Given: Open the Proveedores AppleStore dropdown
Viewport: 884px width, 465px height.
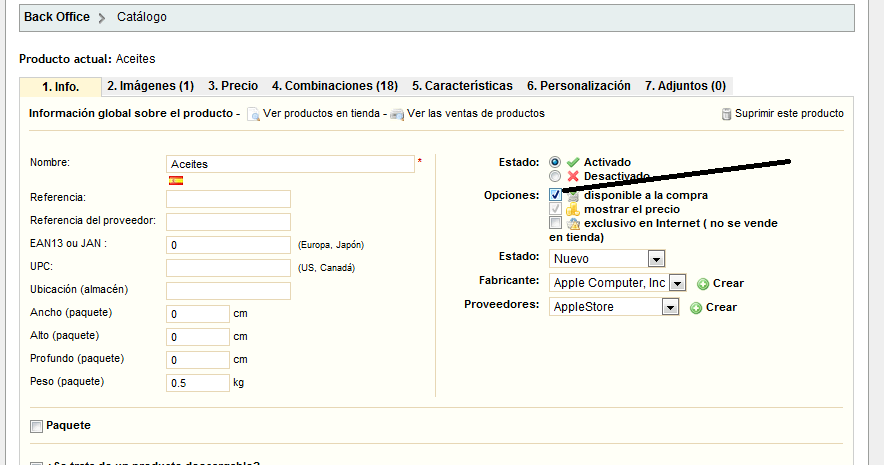Looking at the screenshot, I should pyautogui.click(x=614, y=307).
